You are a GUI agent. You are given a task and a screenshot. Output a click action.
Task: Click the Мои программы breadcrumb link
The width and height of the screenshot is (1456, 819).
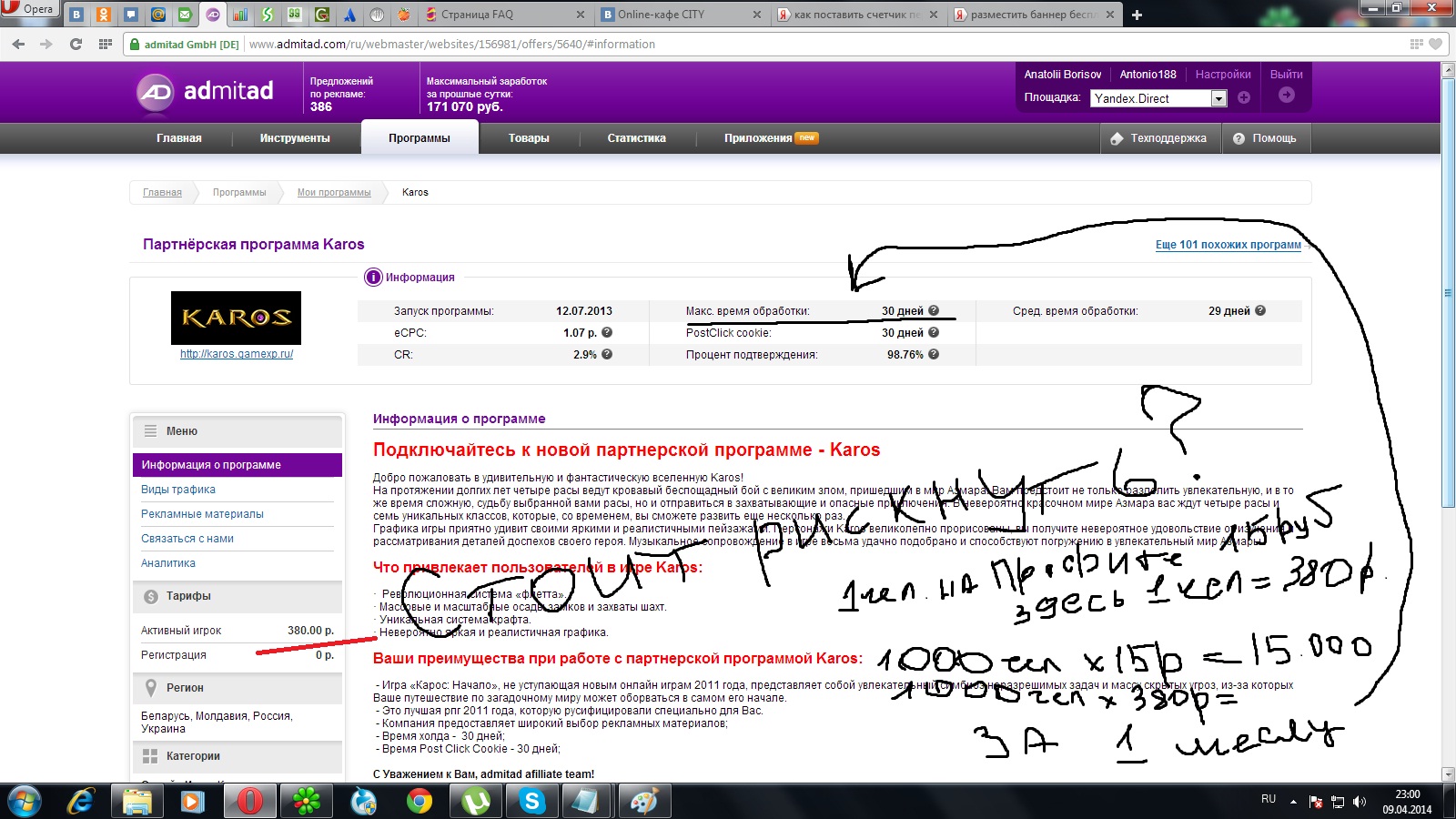(334, 192)
